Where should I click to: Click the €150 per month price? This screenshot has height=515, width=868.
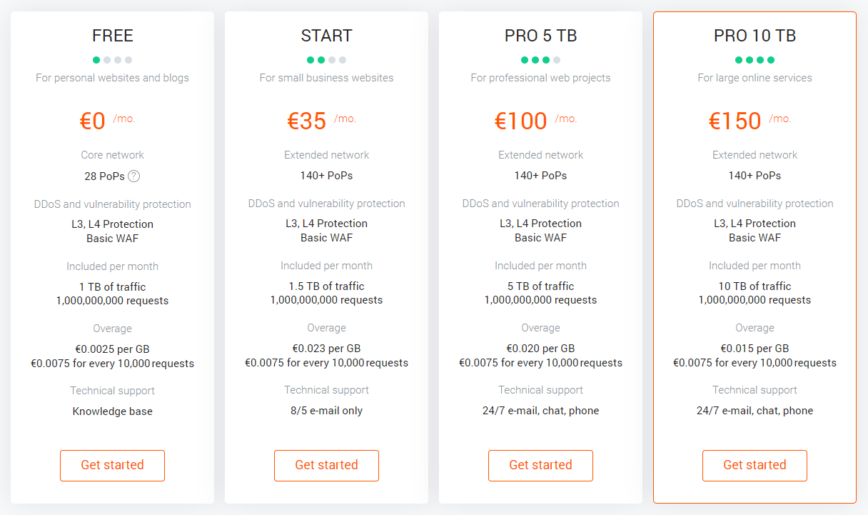(735, 121)
